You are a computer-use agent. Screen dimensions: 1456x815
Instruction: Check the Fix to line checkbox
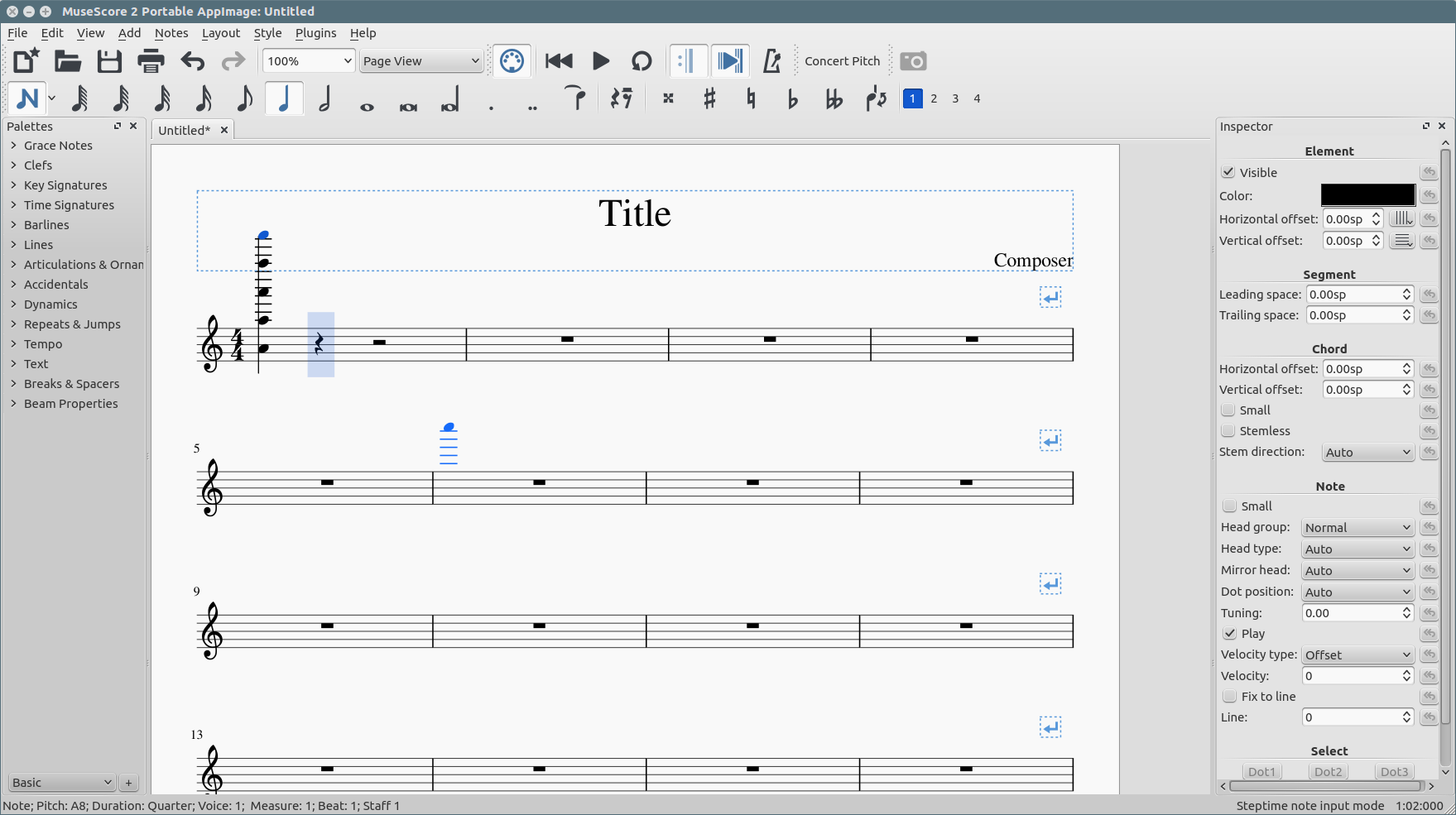1230,697
